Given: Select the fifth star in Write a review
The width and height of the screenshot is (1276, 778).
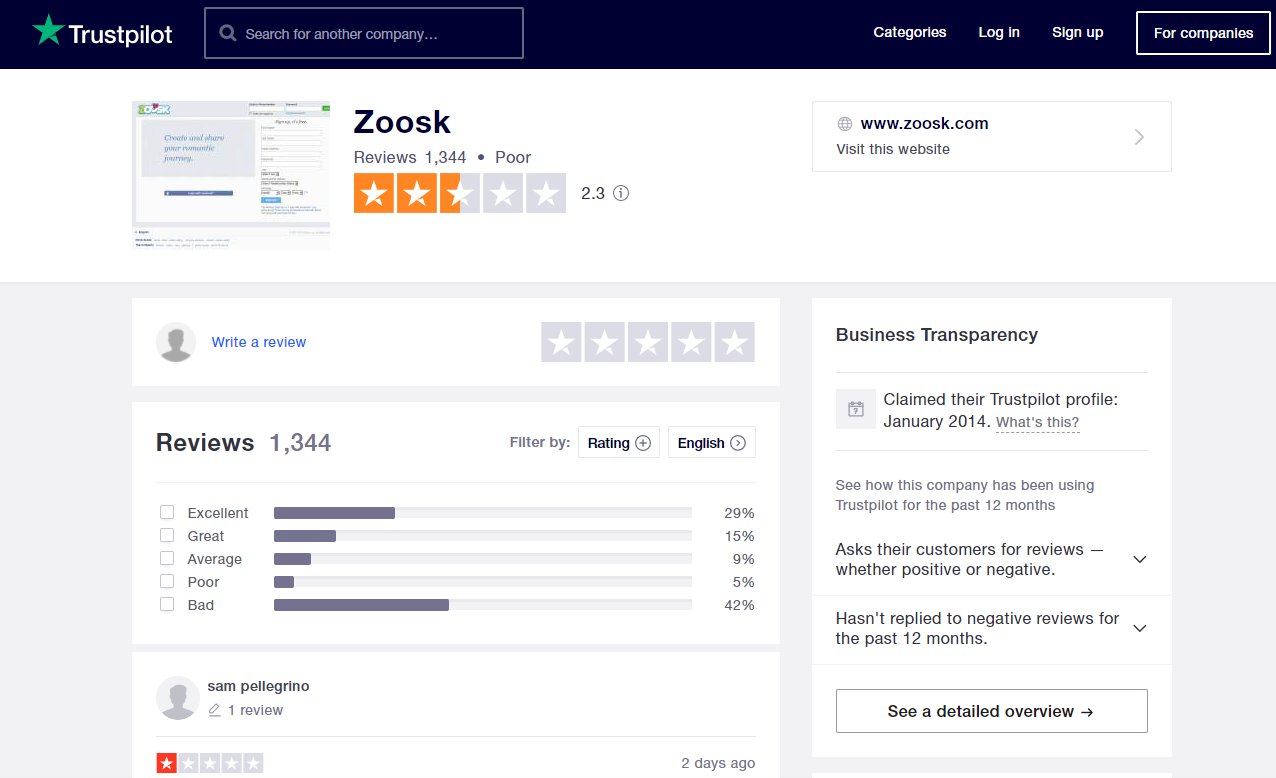Looking at the screenshot, I should pyautogui.click(x=734, y=342).
